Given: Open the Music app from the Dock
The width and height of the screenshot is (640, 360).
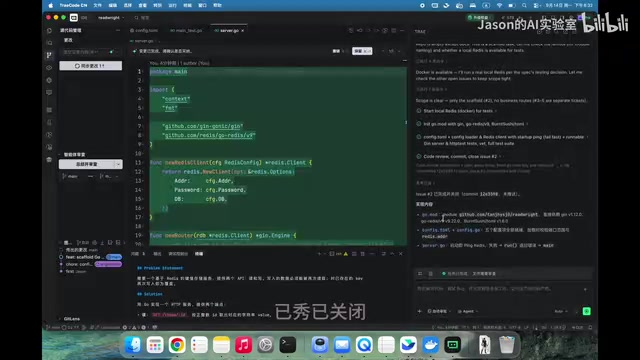Looking at the screenshot, I should click(243, 345).
